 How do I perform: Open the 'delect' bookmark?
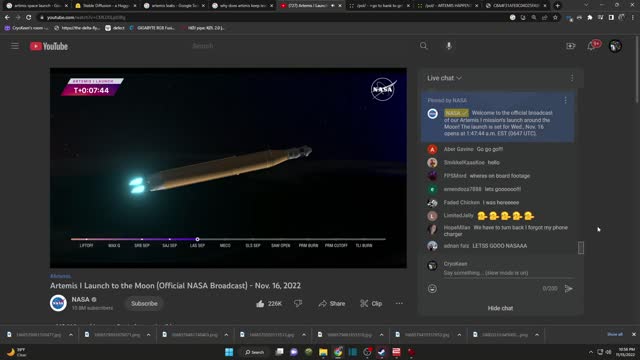[x=115, y=28]
